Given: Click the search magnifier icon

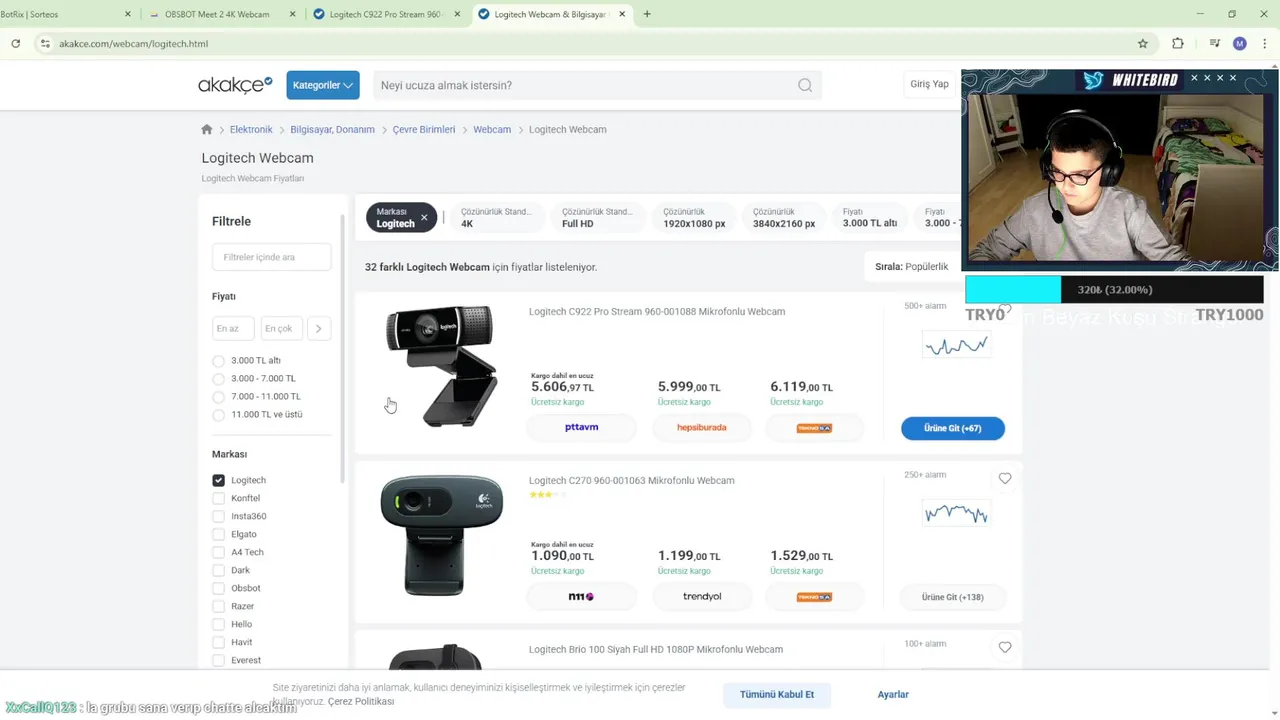Looking at the screenshot, I should [x=805, y=85].
